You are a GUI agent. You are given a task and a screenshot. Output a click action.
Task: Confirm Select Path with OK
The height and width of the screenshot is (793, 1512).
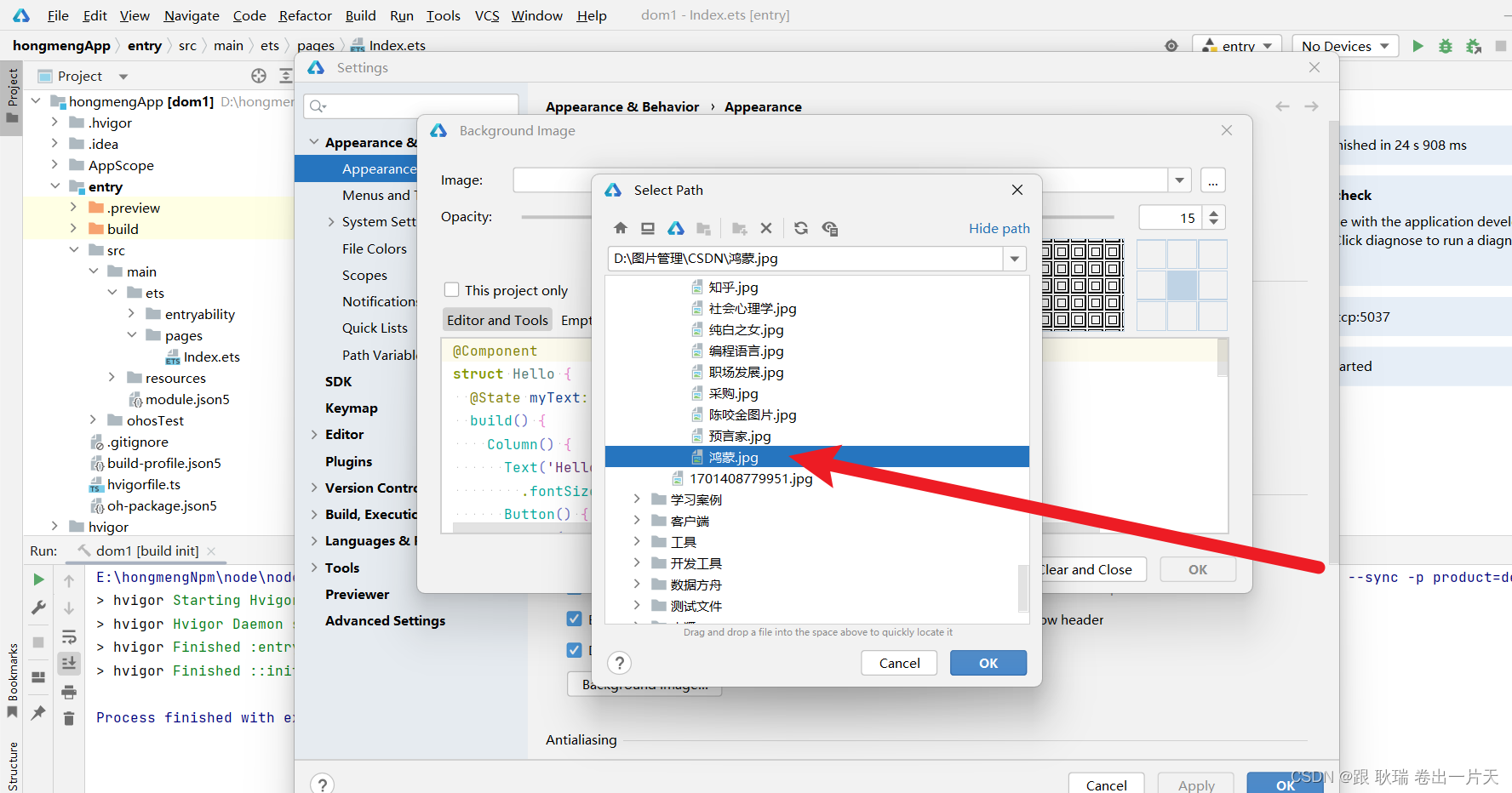click(988, 663)
